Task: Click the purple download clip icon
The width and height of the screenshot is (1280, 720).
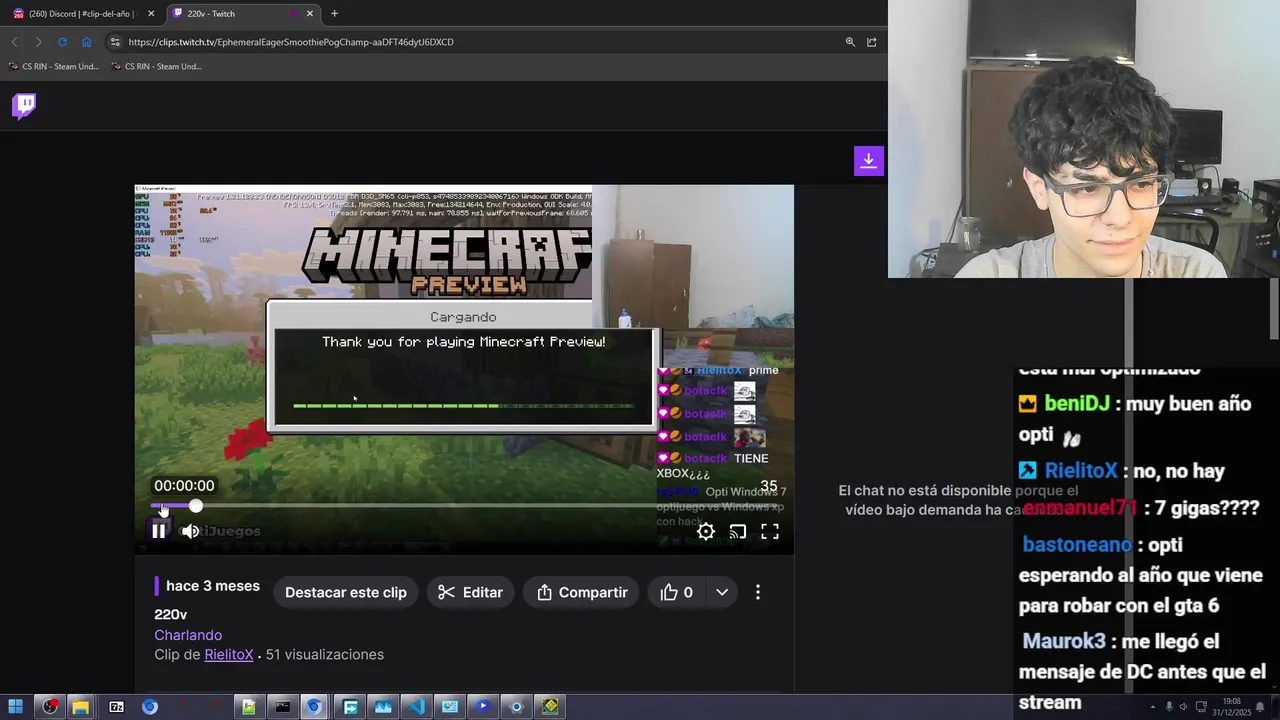Action: (x=868, y=161)
